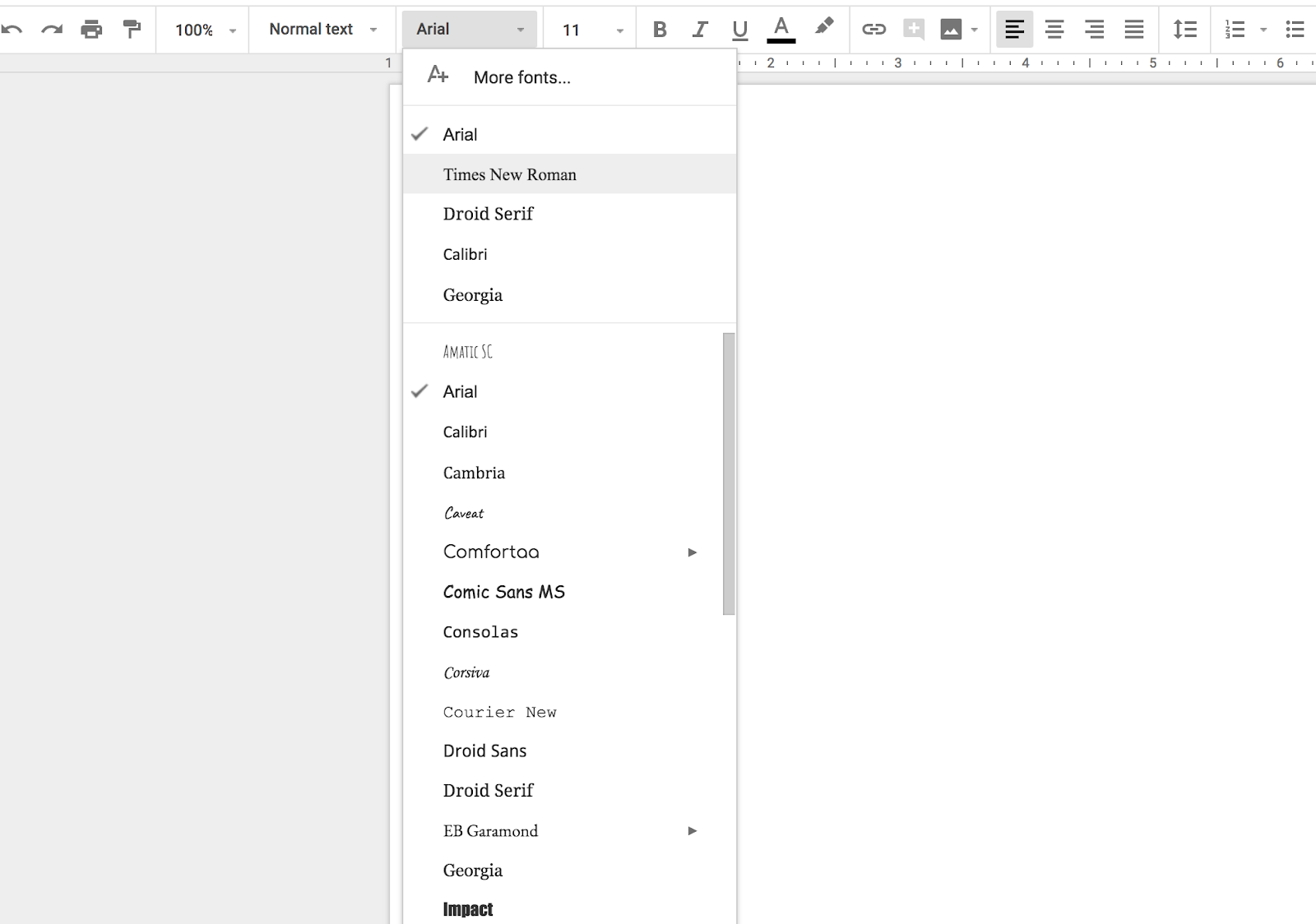Toggle underline formatting
1316x924 pixels.
pos(739,30)
